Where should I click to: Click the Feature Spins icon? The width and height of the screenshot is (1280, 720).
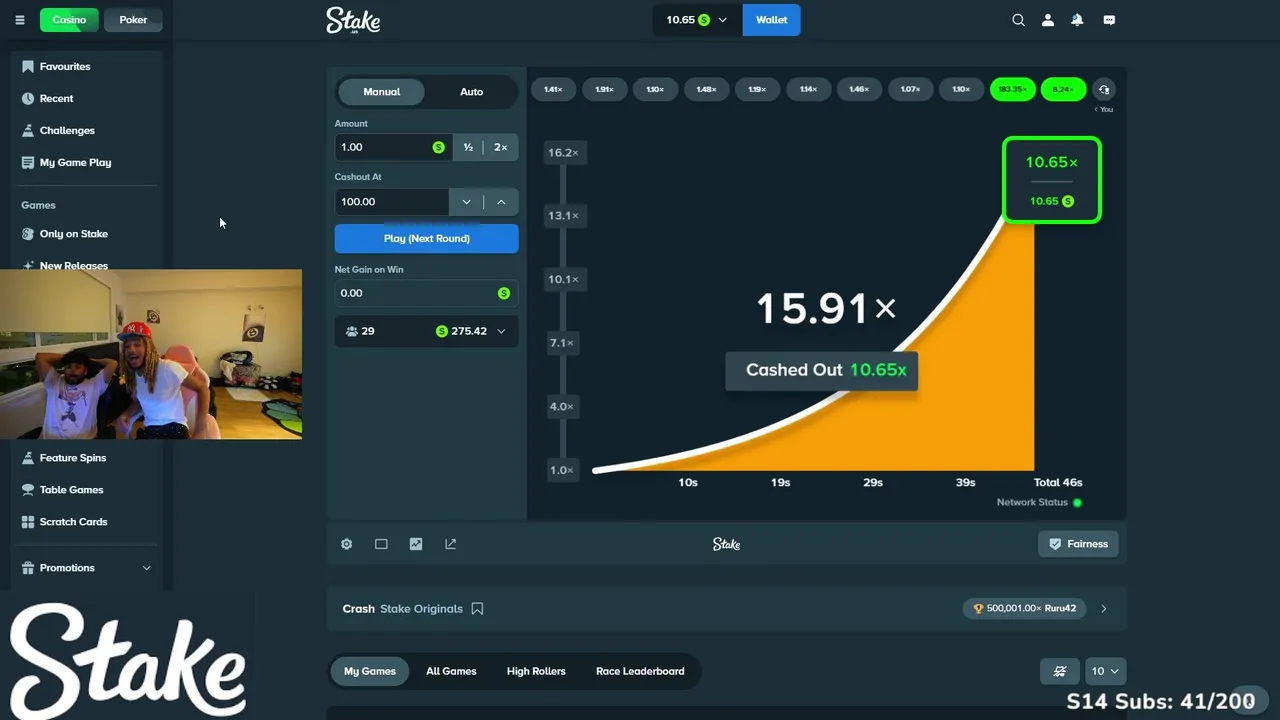(28, 458)
